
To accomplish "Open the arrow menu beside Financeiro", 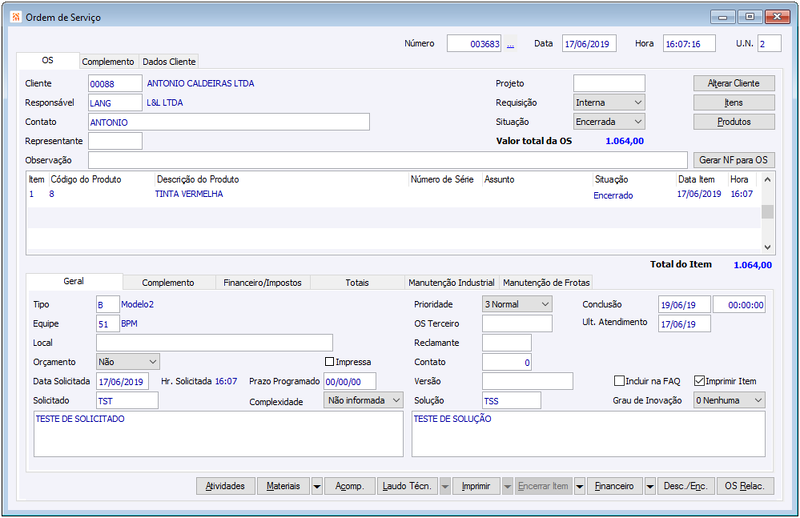I will [x=650, y=486].
